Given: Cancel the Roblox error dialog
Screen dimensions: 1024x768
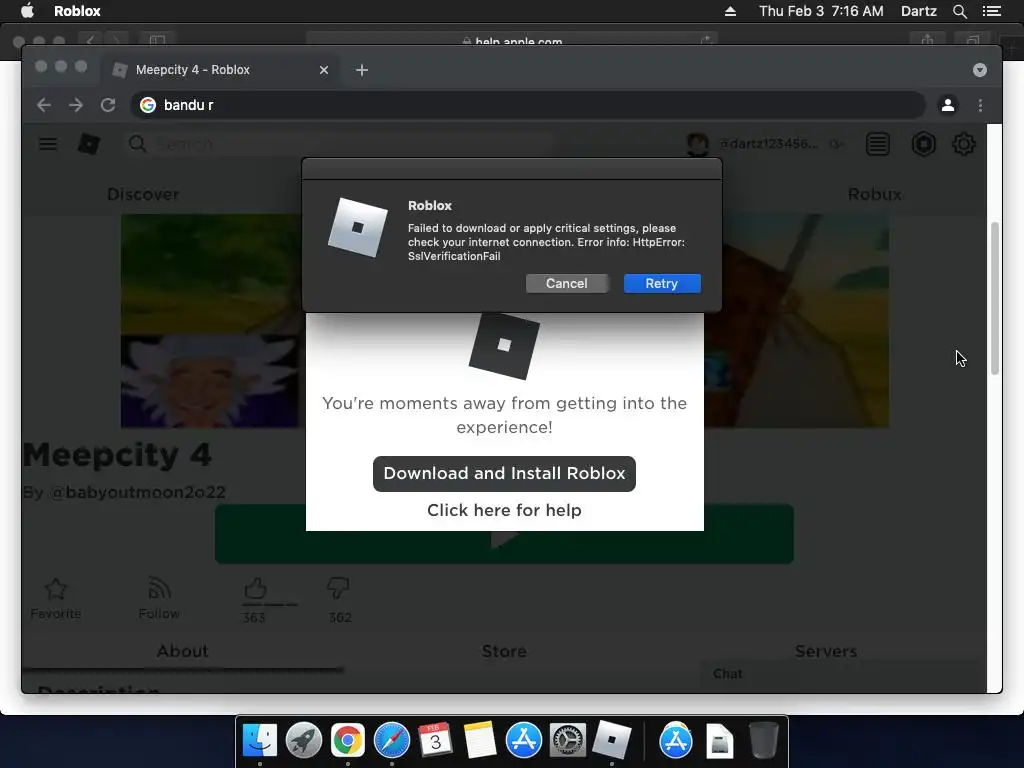Looking at the screenshot, I should coord(566,283).
